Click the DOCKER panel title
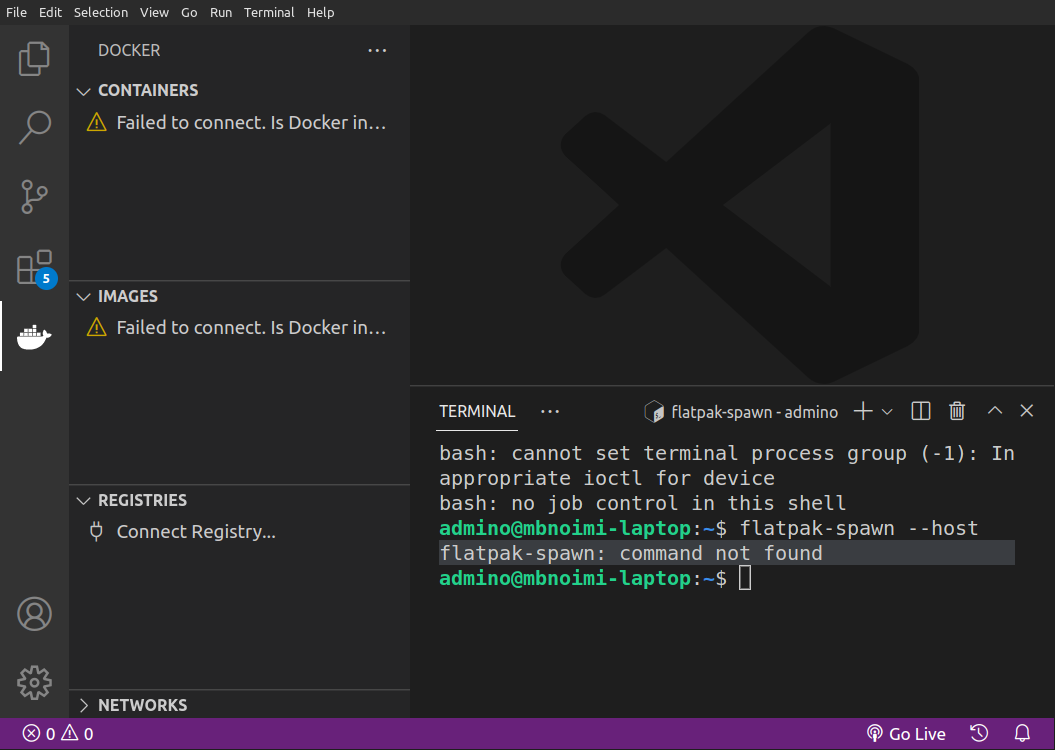Screen dimensions: 1055x750 [x=129, y=50]
